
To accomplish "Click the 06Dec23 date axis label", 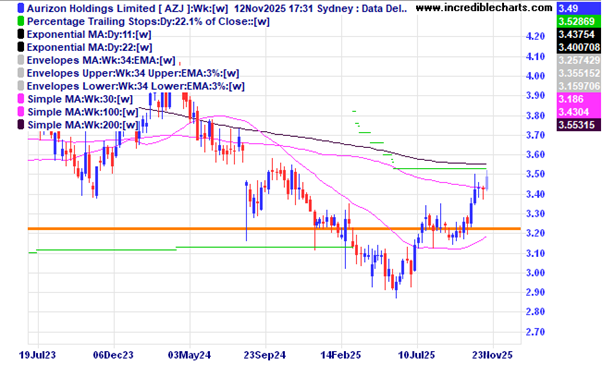I will click(x=113, y=355).
